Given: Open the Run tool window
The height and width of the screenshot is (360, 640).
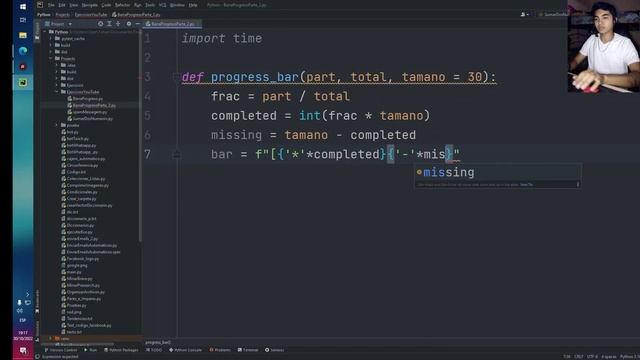Looking at the screenshot, I should [x=90, y=350].
